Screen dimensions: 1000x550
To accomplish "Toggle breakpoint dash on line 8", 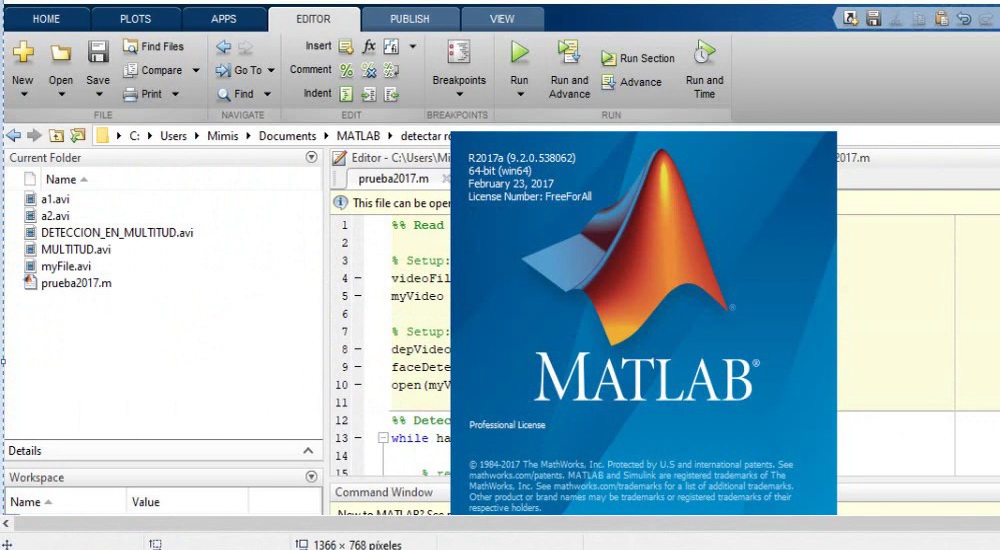I will click(x=358, y=349).
